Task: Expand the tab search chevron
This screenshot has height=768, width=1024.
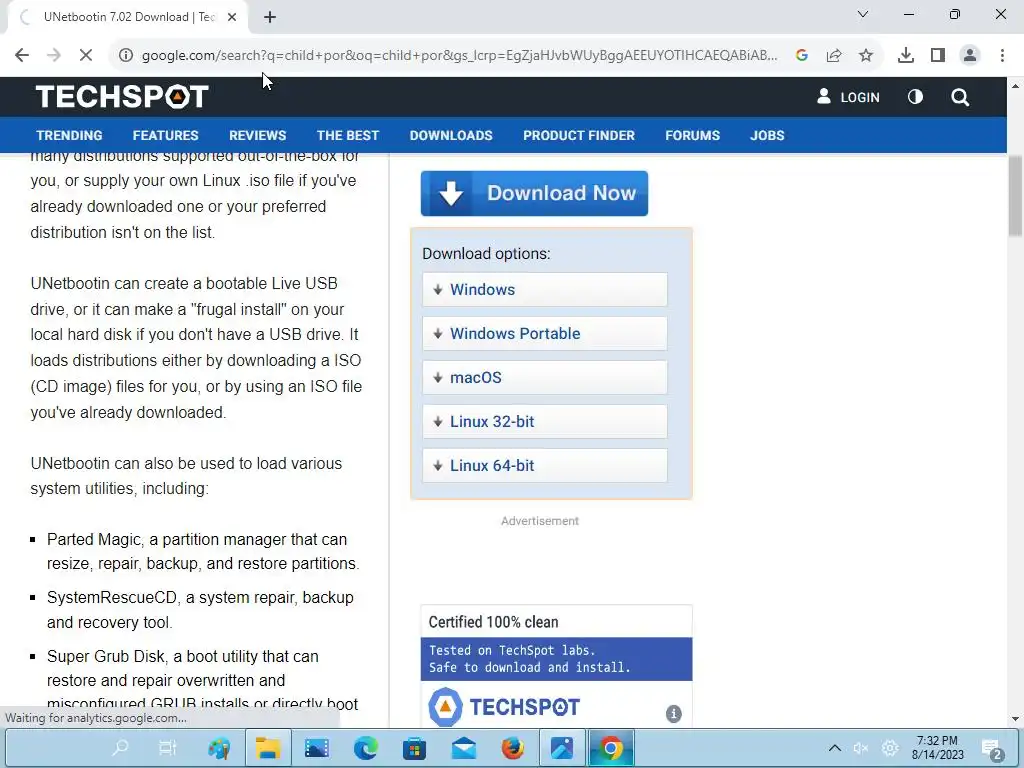Action: (x=863, y=14)
